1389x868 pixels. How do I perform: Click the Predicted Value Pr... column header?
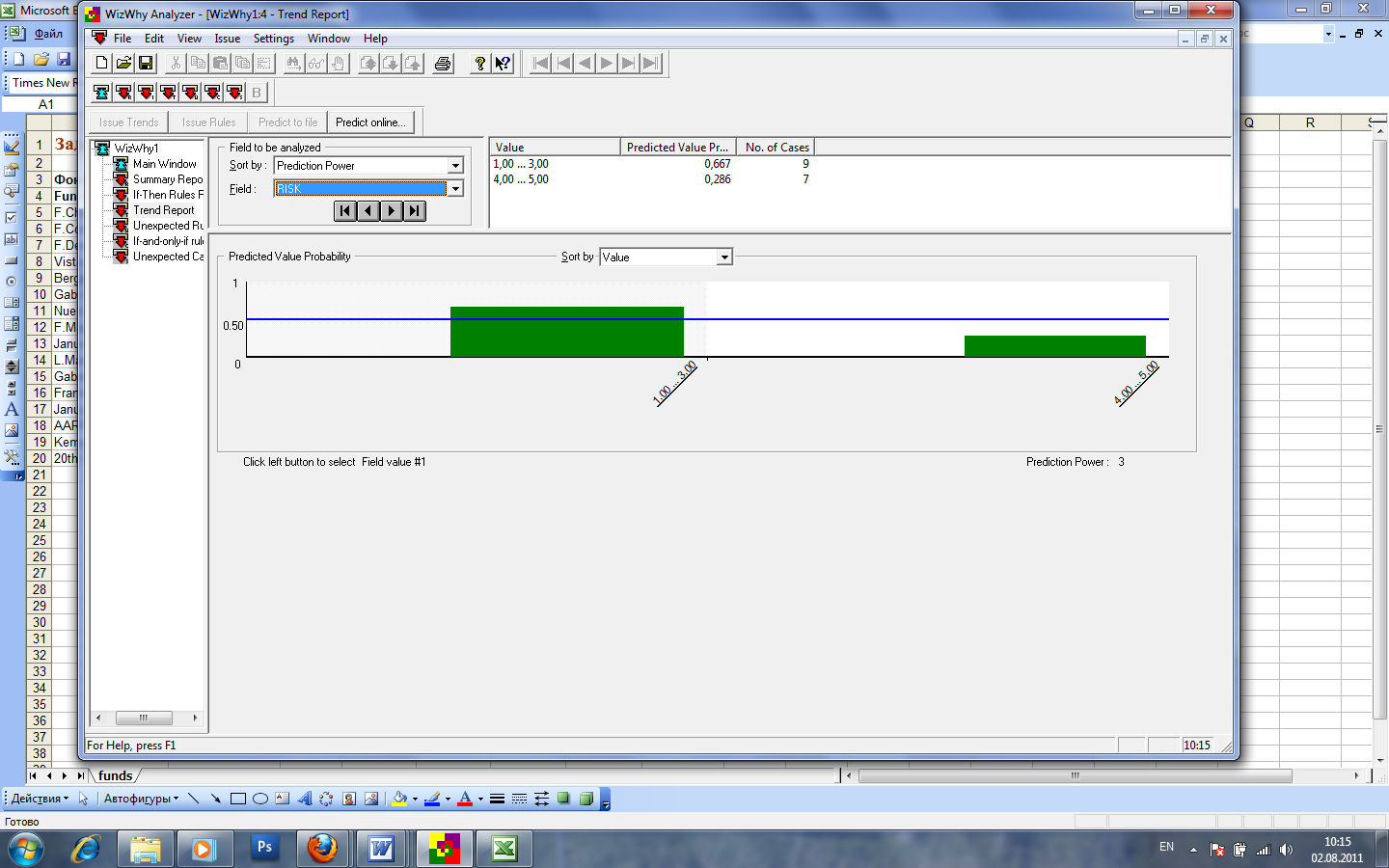tap(678, 148)
